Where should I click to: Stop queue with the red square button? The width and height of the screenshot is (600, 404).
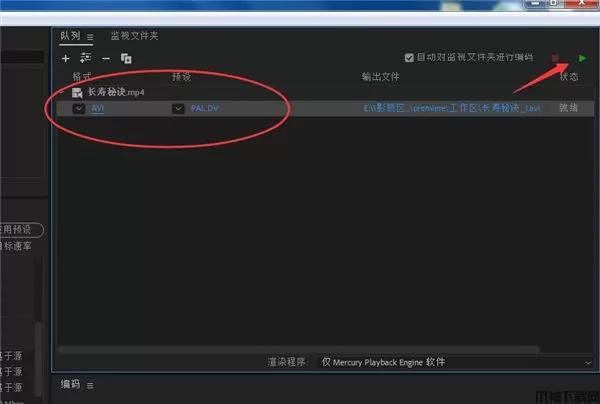[555, 58]
